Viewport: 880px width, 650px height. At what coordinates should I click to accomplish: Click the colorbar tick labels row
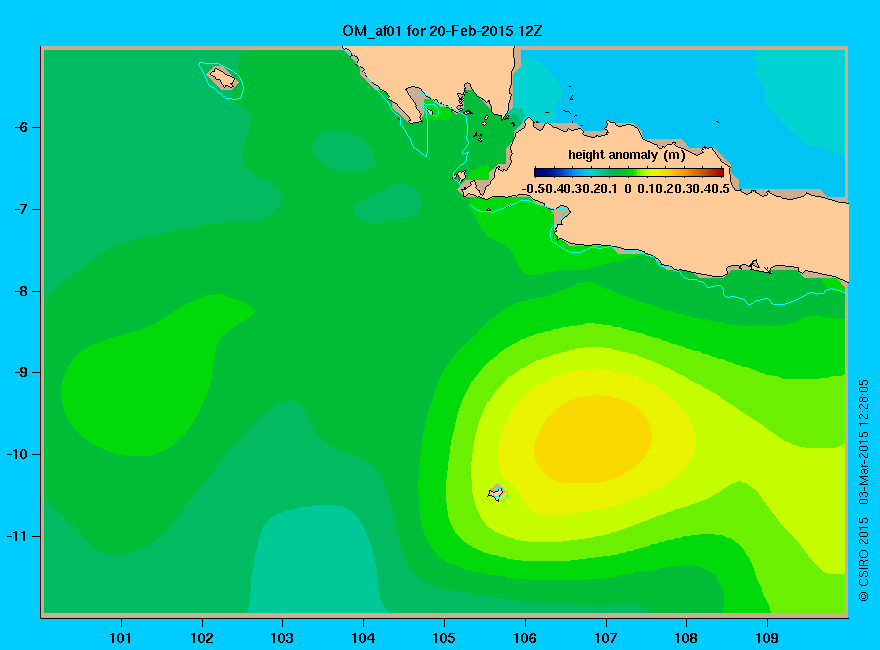(x=626, y=189)
